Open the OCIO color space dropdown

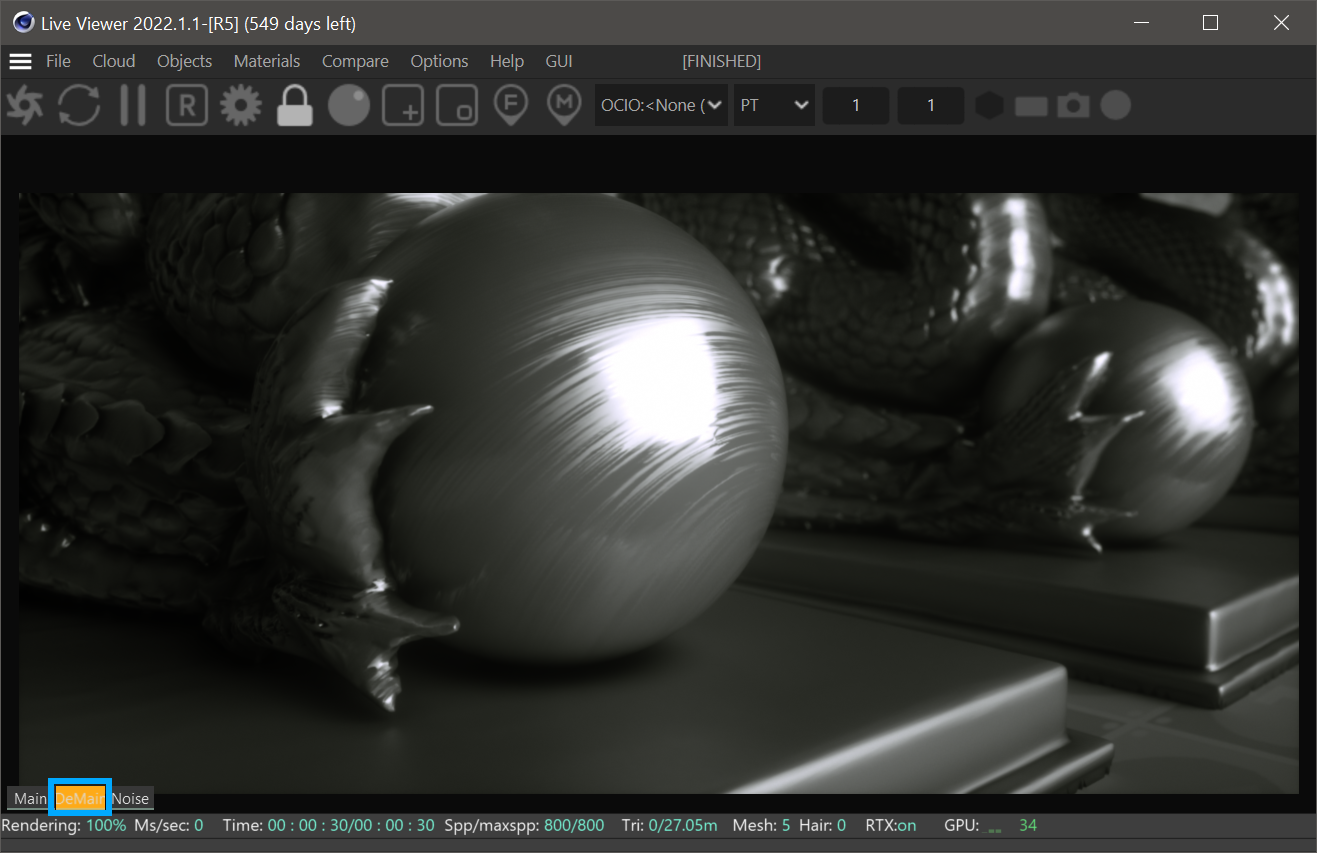tap(661, 105)
